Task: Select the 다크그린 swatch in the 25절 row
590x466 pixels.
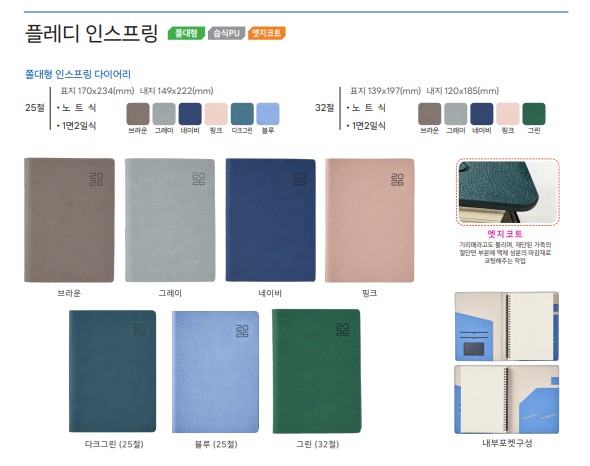Action: 242,114
